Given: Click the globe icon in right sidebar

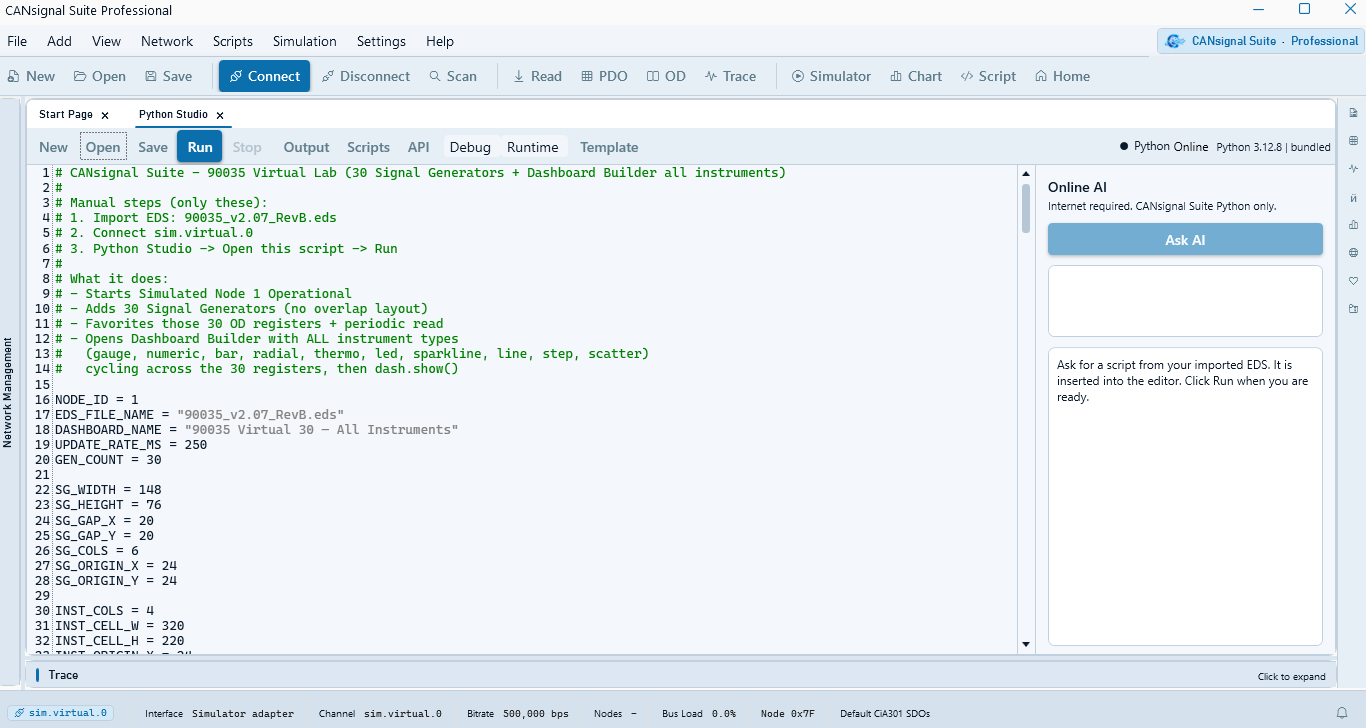Looking at the screenshot, I should [x=1353, y=252].
